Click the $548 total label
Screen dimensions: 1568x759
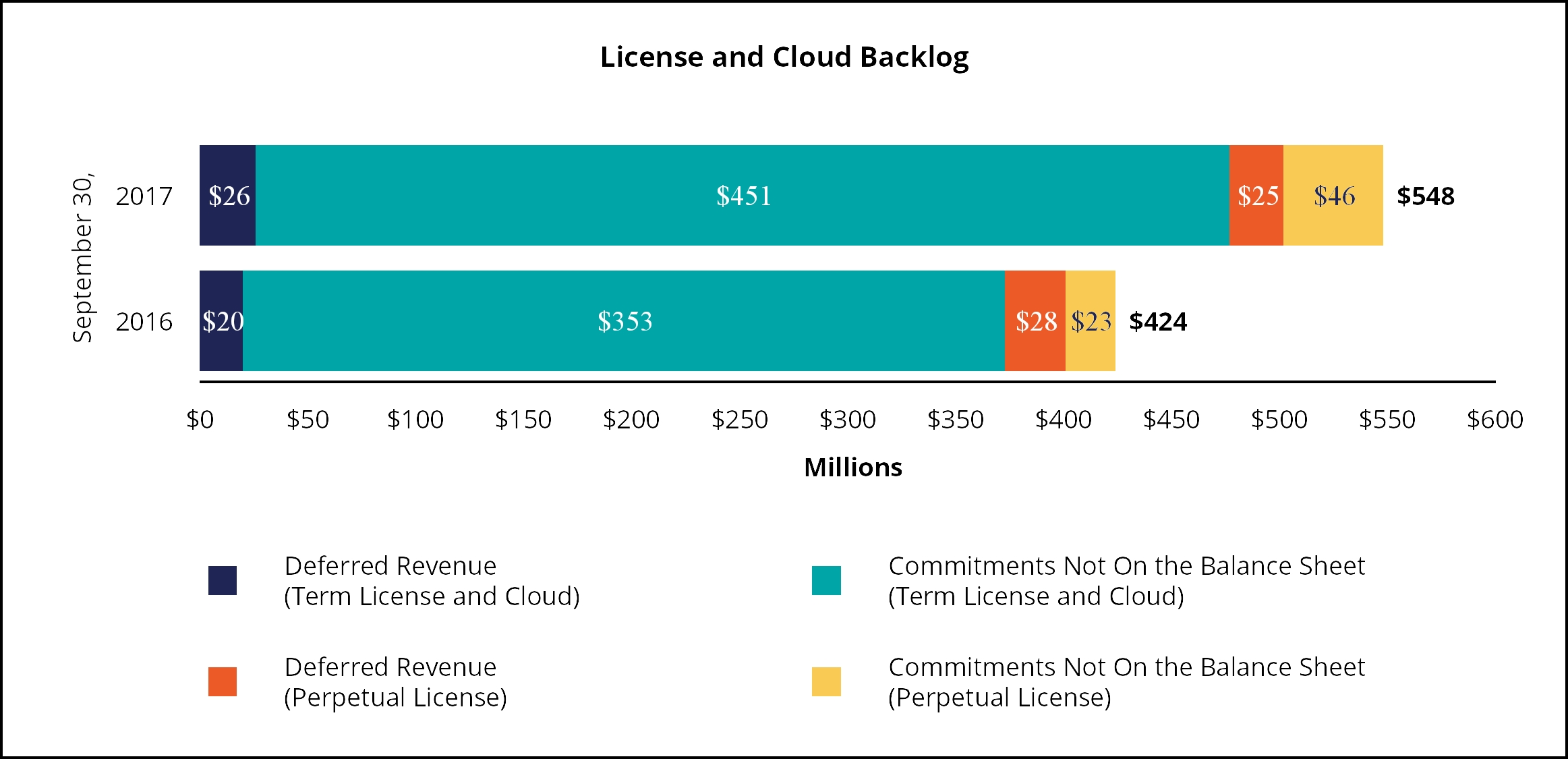click(1425, 196)
